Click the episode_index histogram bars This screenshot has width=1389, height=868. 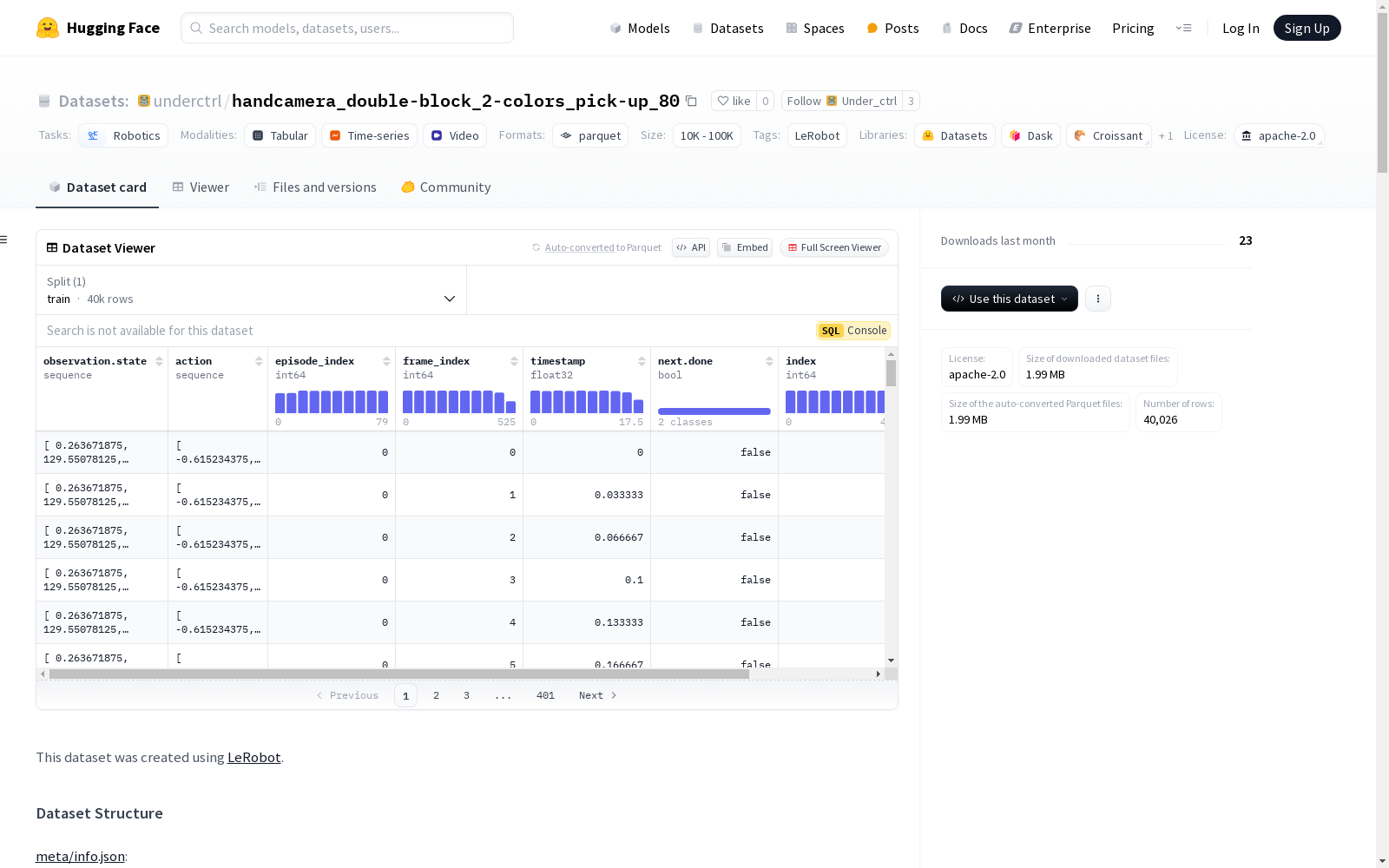click(332, 402)
